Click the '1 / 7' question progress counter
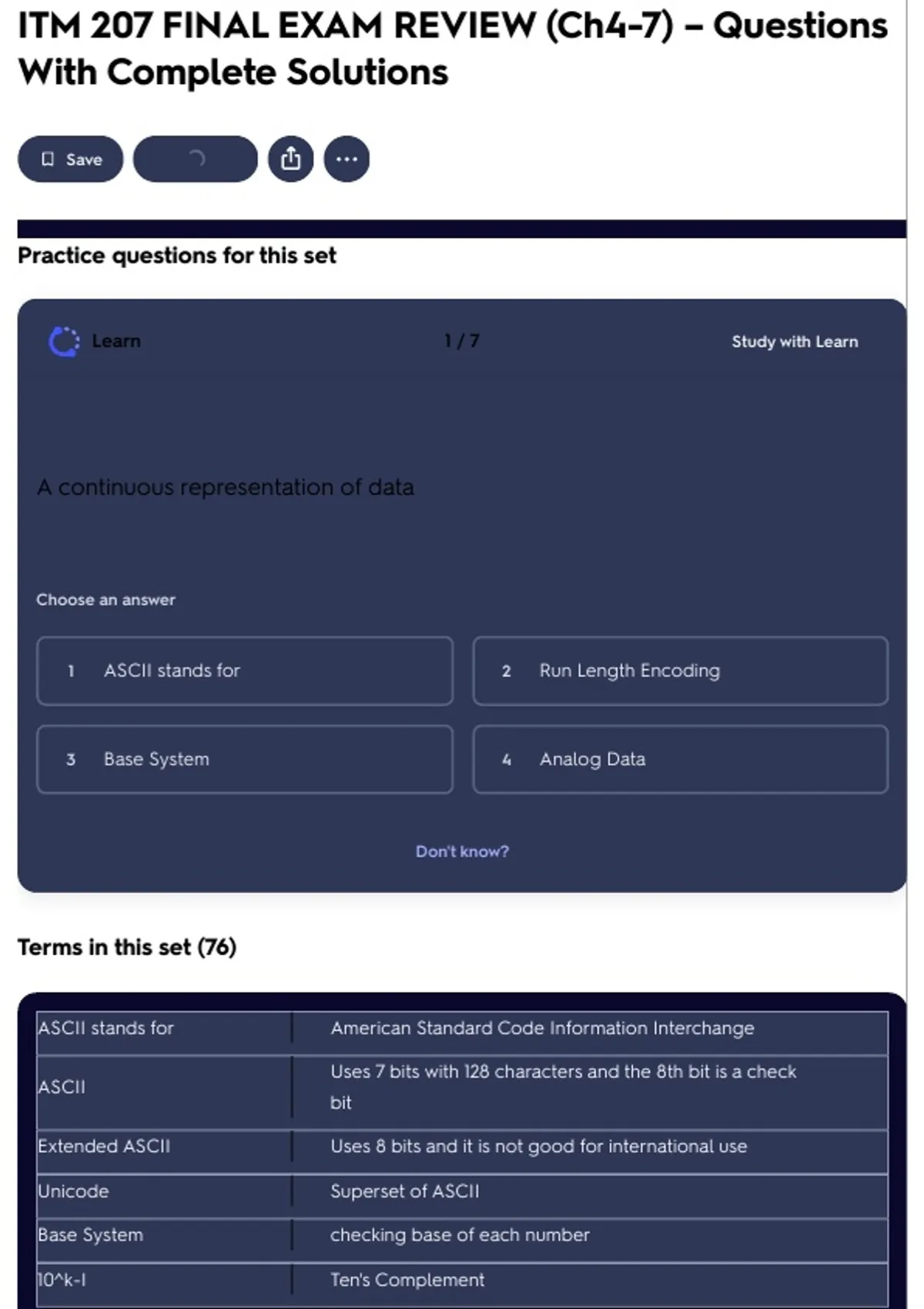 (461, 341)
